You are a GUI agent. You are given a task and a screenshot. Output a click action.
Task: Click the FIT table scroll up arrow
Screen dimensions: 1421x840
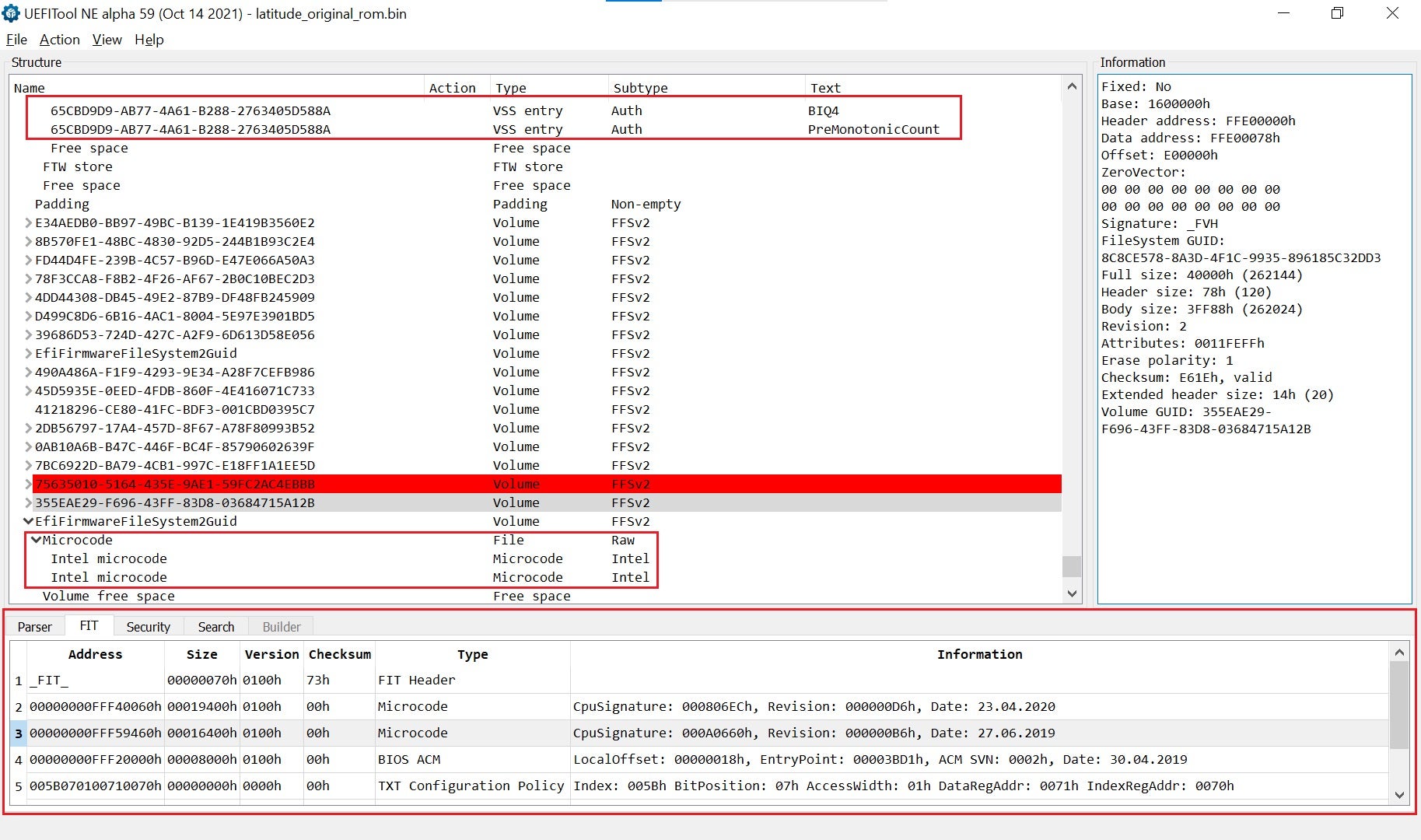(x=1399, y=653)
